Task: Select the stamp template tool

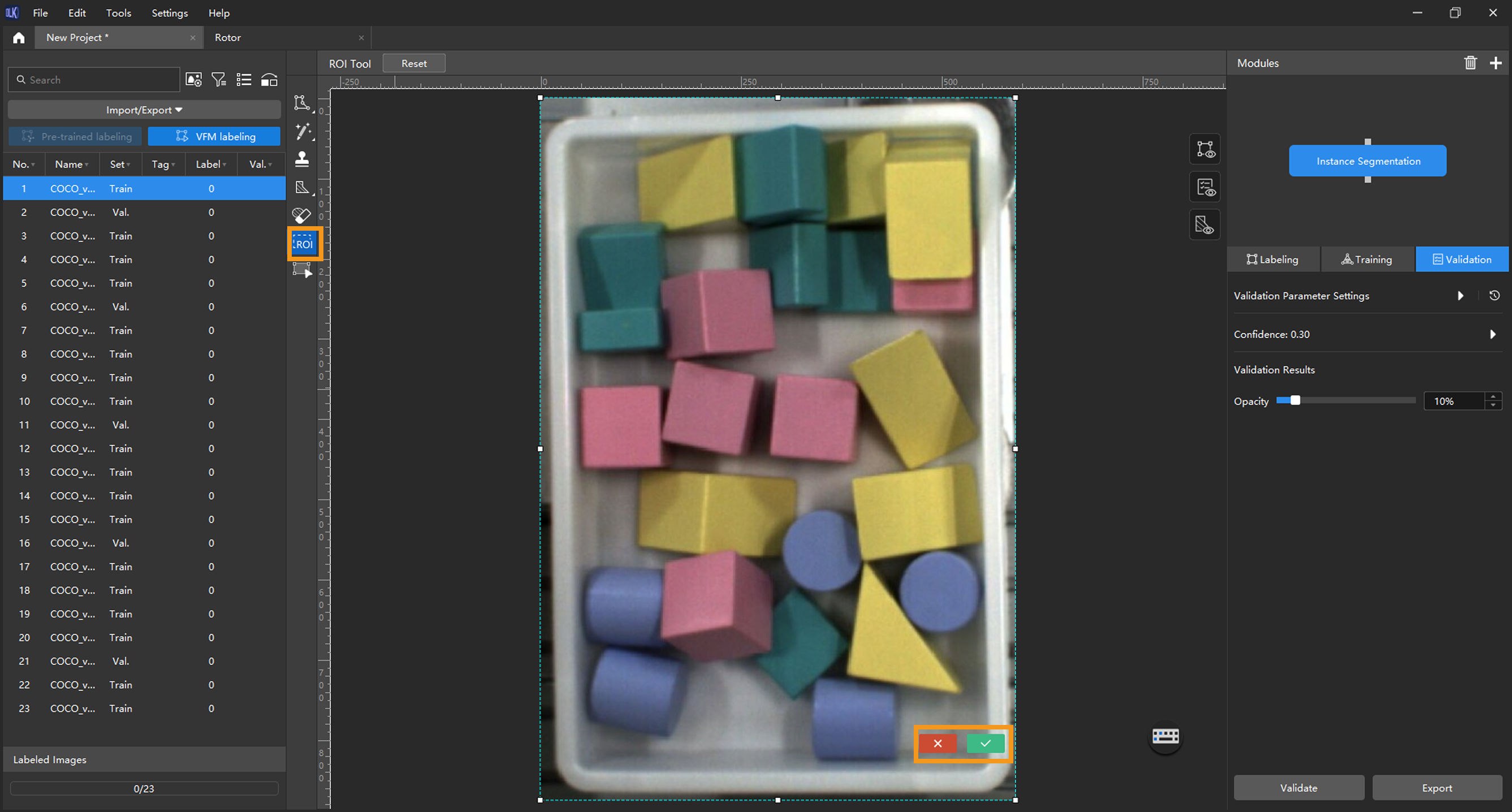Action: (302, 159)
